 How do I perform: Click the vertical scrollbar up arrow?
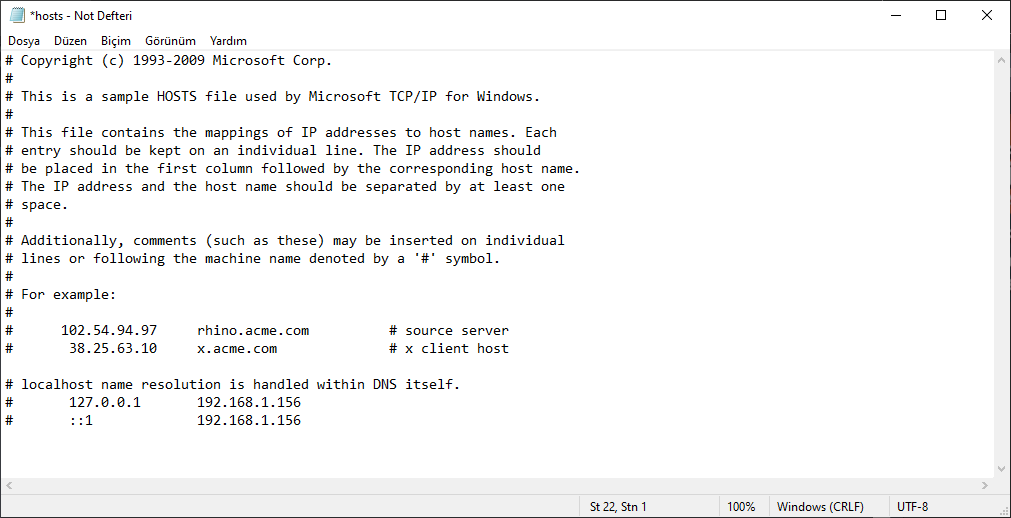(x=1002, y=61)
